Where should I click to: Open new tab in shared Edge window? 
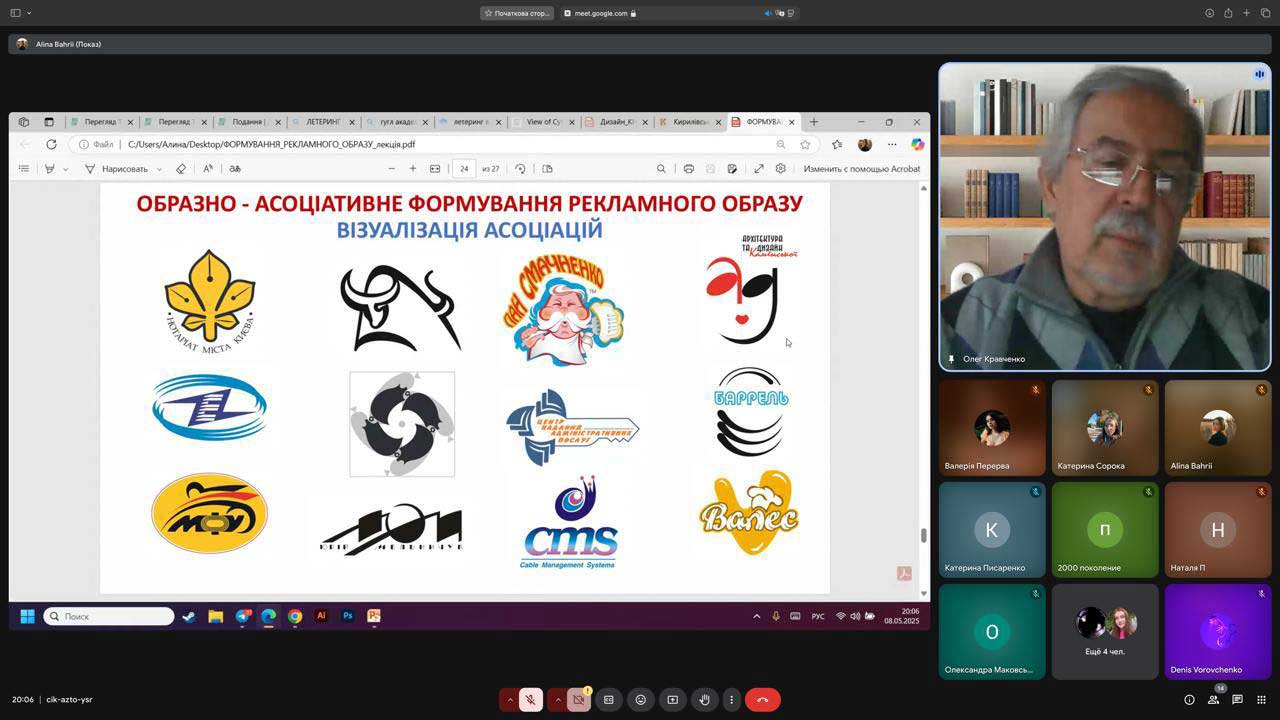tap(814, 122)
